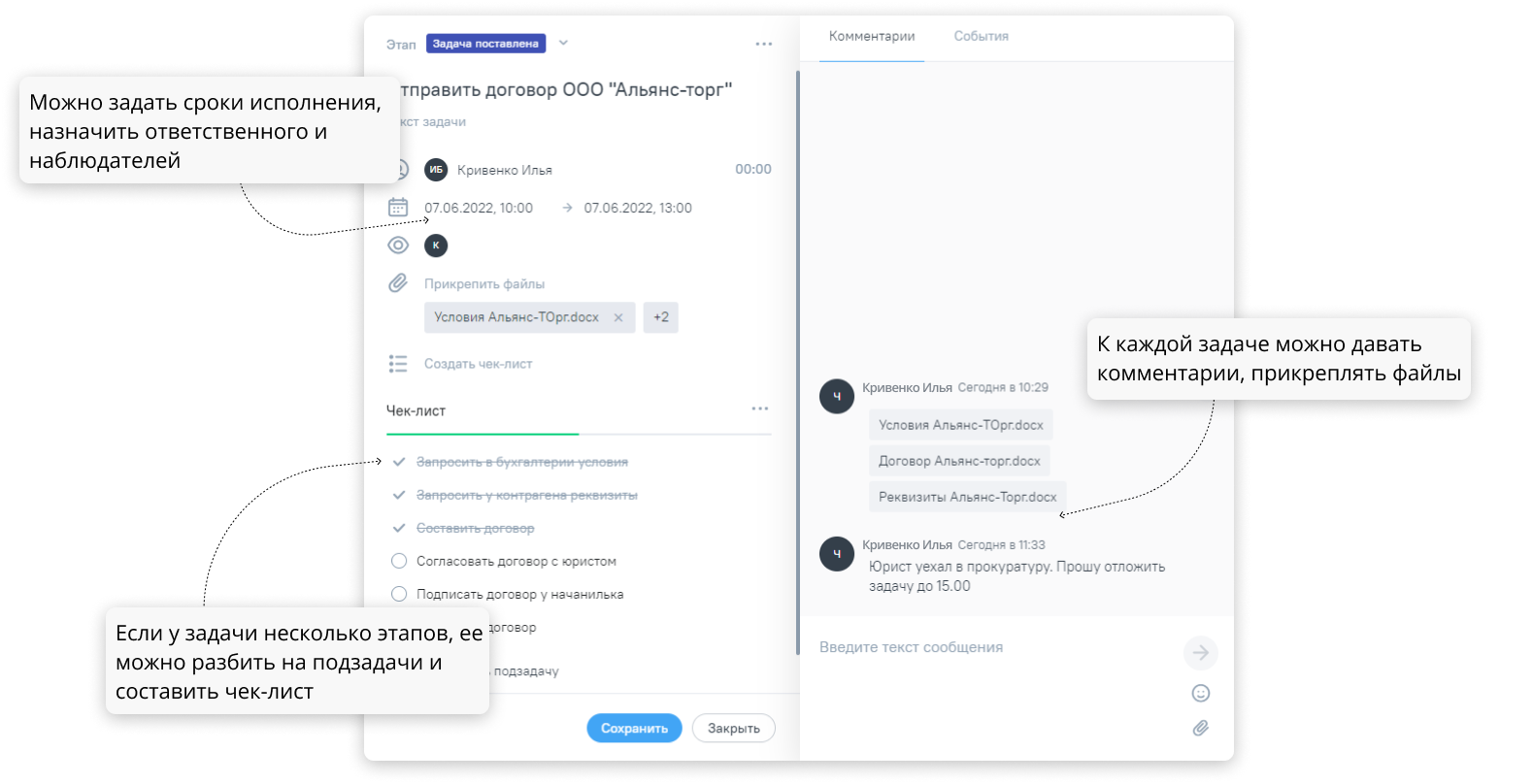Click the Сохранить button
Image resolution: width=1533 pixels, height=784 pixels.
[634, 729]
